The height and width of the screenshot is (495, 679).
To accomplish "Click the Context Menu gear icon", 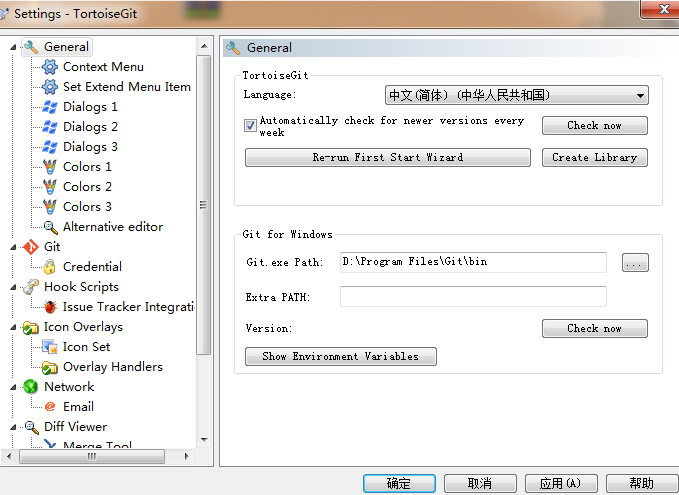I will (x=50, y=67).
